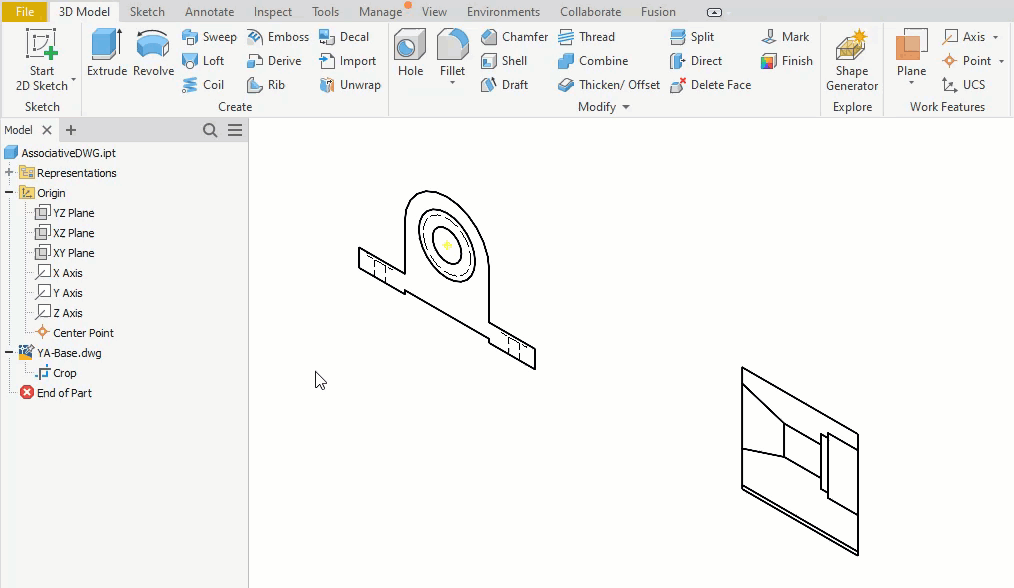1014x588 pixels.
Task: Select the Thread tool
Action: point(586,37)
